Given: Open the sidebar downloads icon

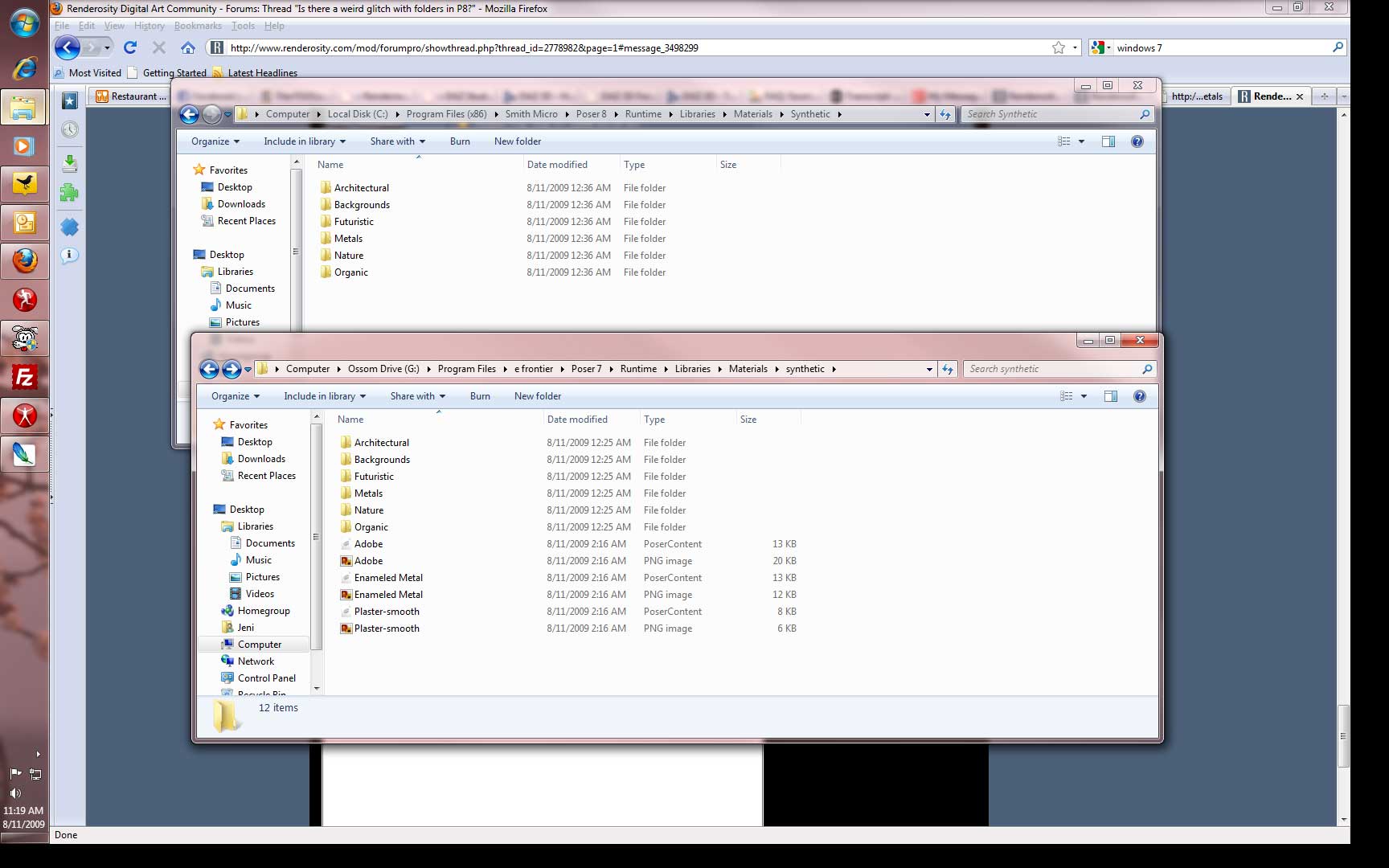Looking at the screenshot, I should [x=70, y=163].
